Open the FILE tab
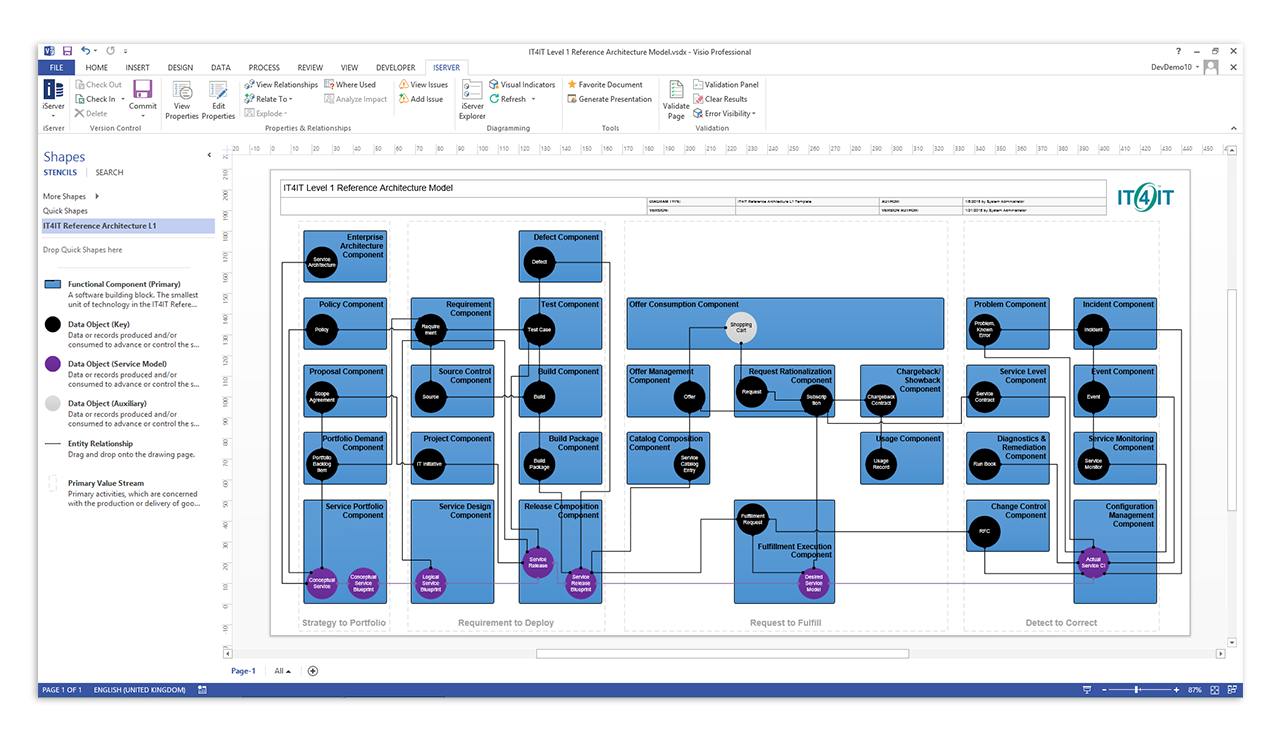 tap(56, 68)
